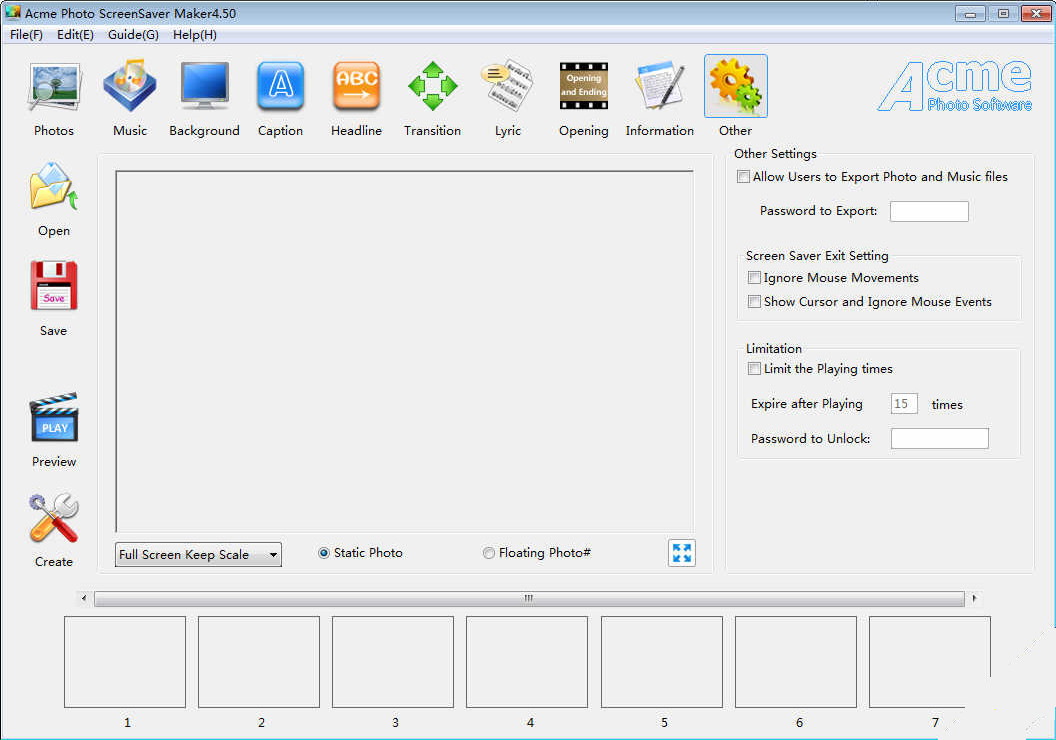Click the Preview play clapperboard icon
1056x740 pixels.
[x=54, y=417]
